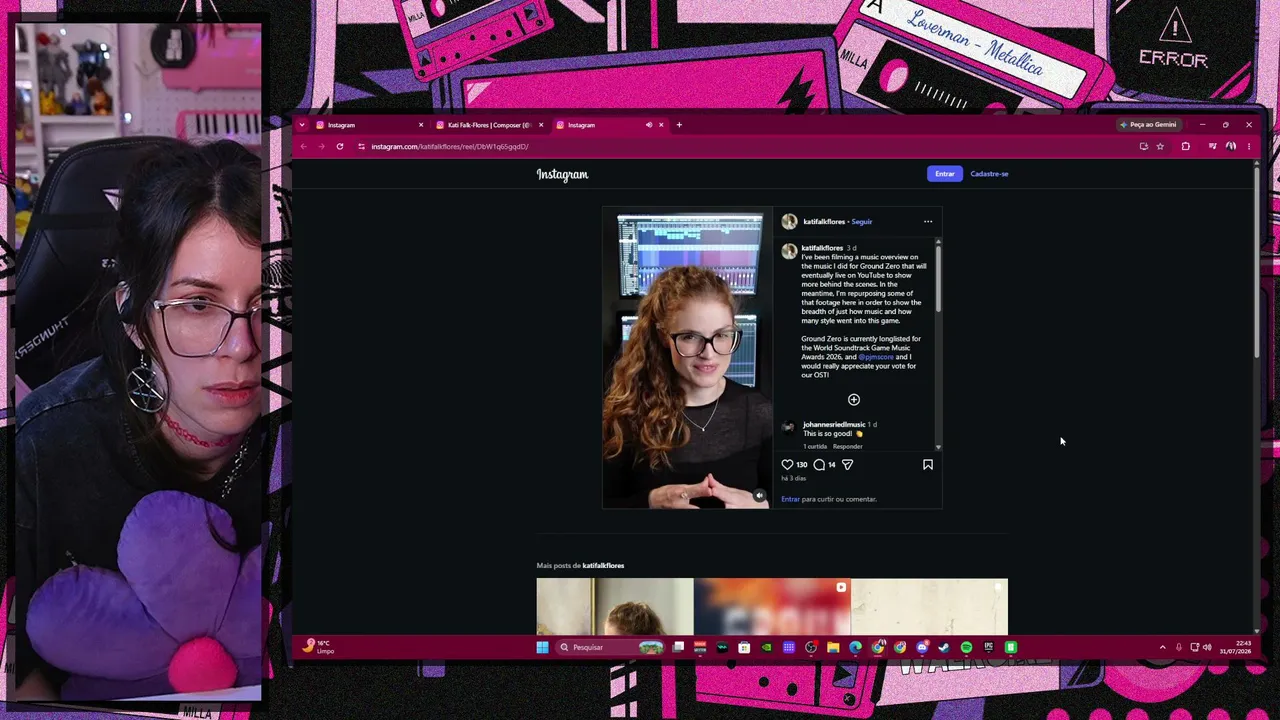Show hidden system tray icons
Viewport: 1280px width, 720px height.
(x=1162, y=647)
